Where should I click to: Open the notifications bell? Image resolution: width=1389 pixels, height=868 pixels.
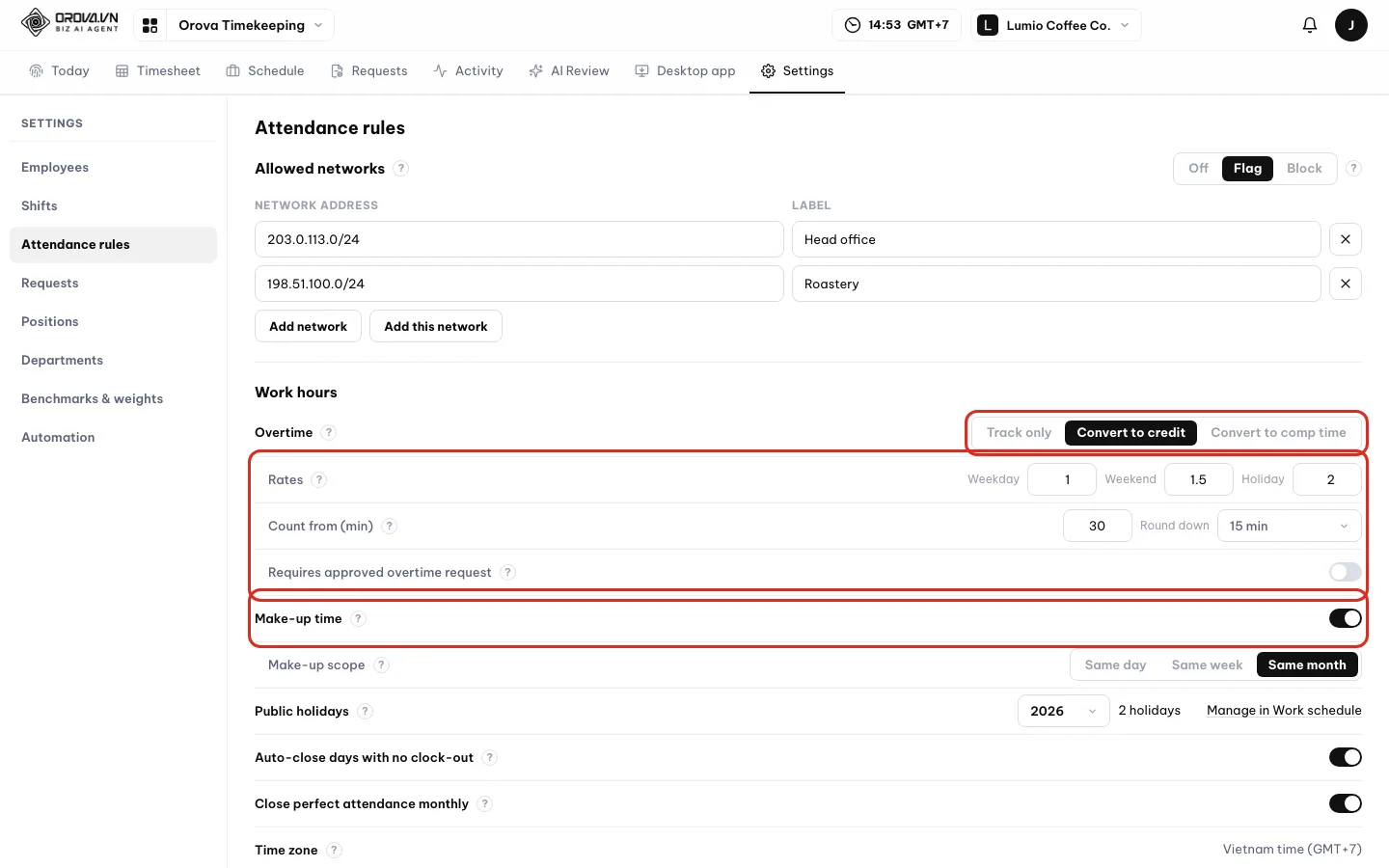pos(1309,25)
